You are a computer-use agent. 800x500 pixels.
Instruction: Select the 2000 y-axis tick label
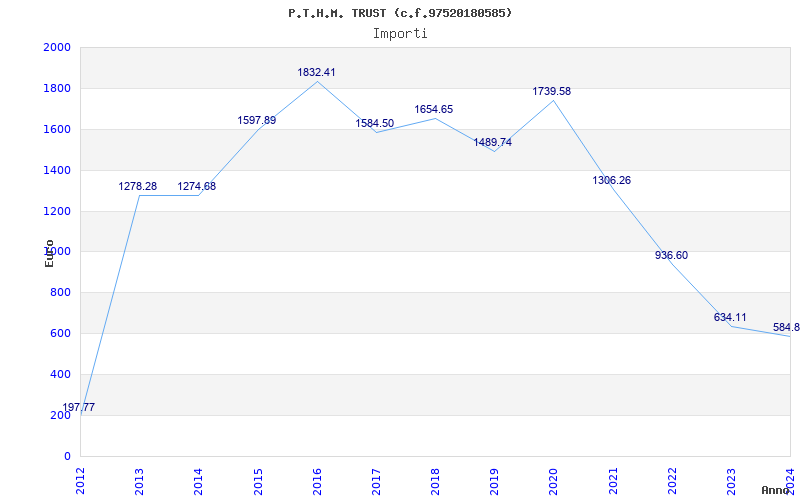pyautogui.click(x=57, y=47)
